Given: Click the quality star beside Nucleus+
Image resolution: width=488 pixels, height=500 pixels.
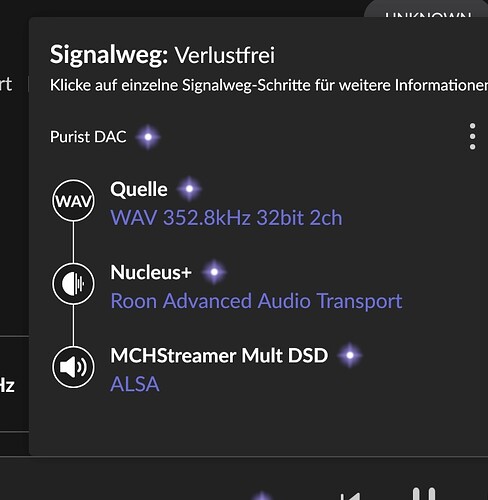Looking at the screenshot, I should [x=214, y=272].
